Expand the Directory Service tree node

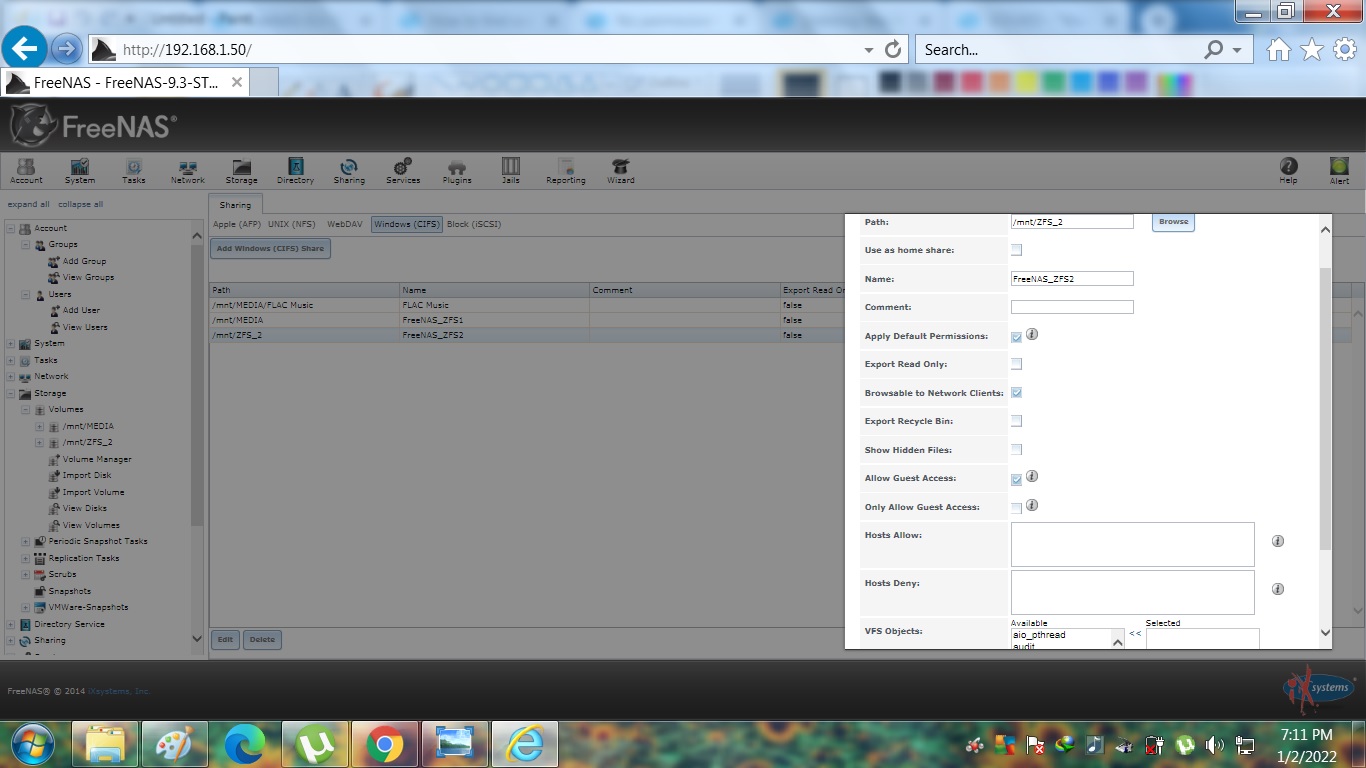[x=11, y=624]
